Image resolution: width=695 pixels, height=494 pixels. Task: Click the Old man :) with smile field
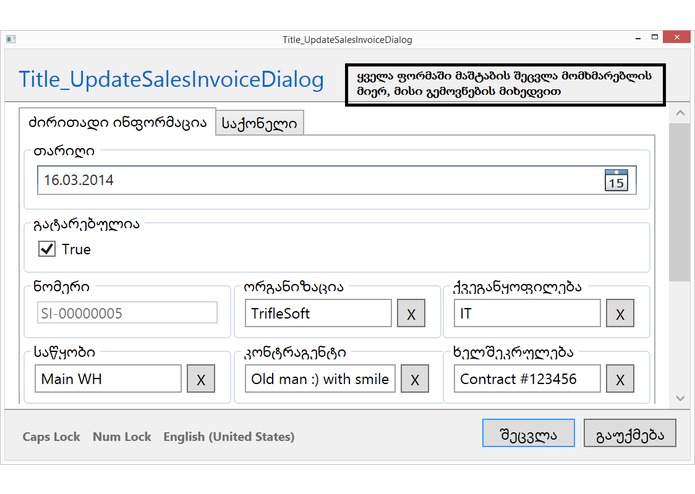click(x=320, y=379)
